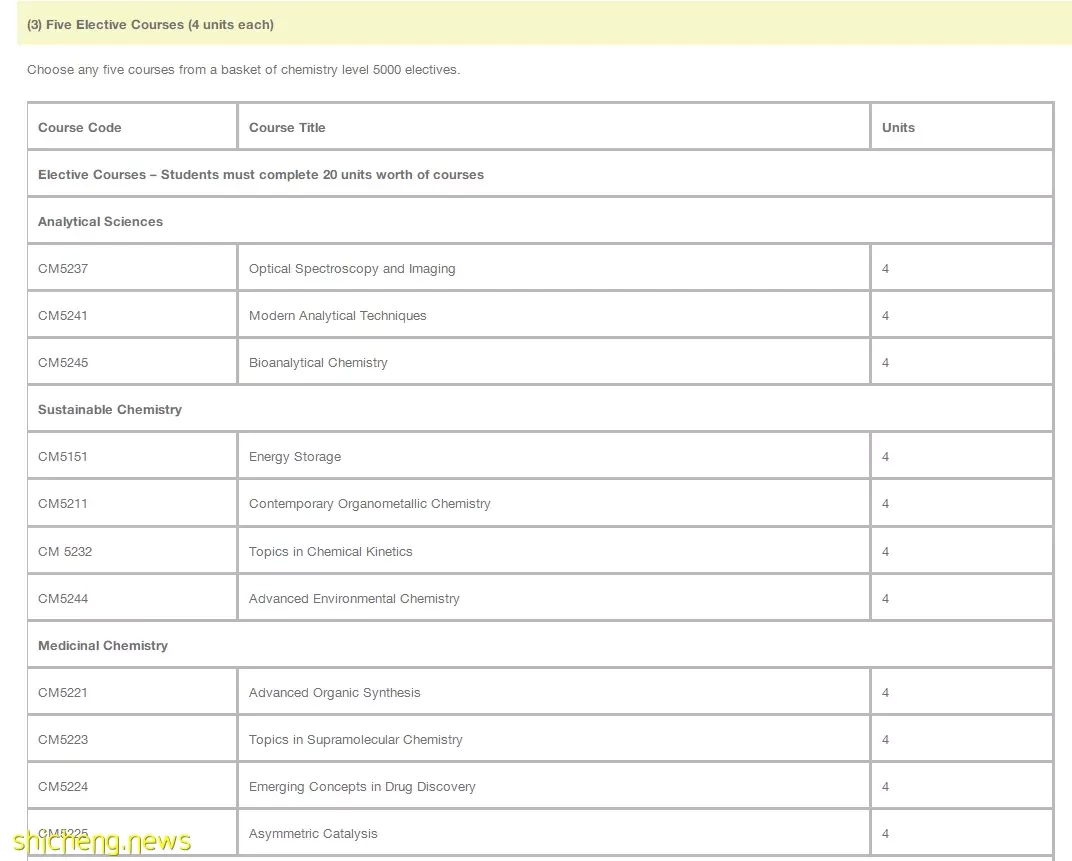Click the units value "4" for Asymmetric Catalysis

(x=885, y=834)
